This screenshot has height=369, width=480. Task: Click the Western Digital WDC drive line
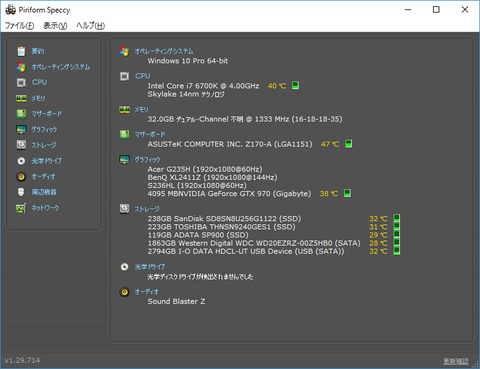254,243
